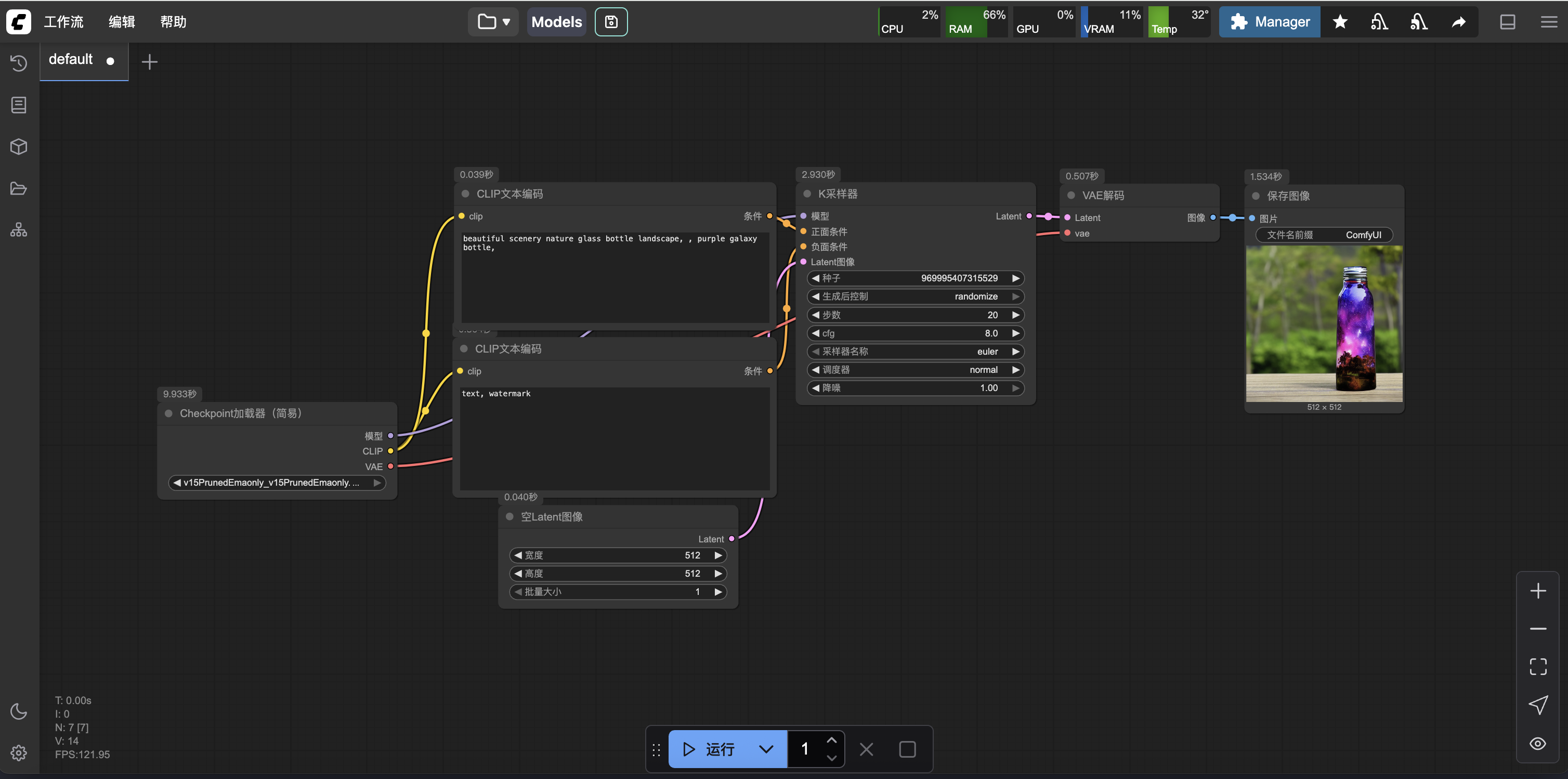Click fit view icon in zoom controls
This screenshot has width=1568, height=779.
click(x=1537, y=666)
